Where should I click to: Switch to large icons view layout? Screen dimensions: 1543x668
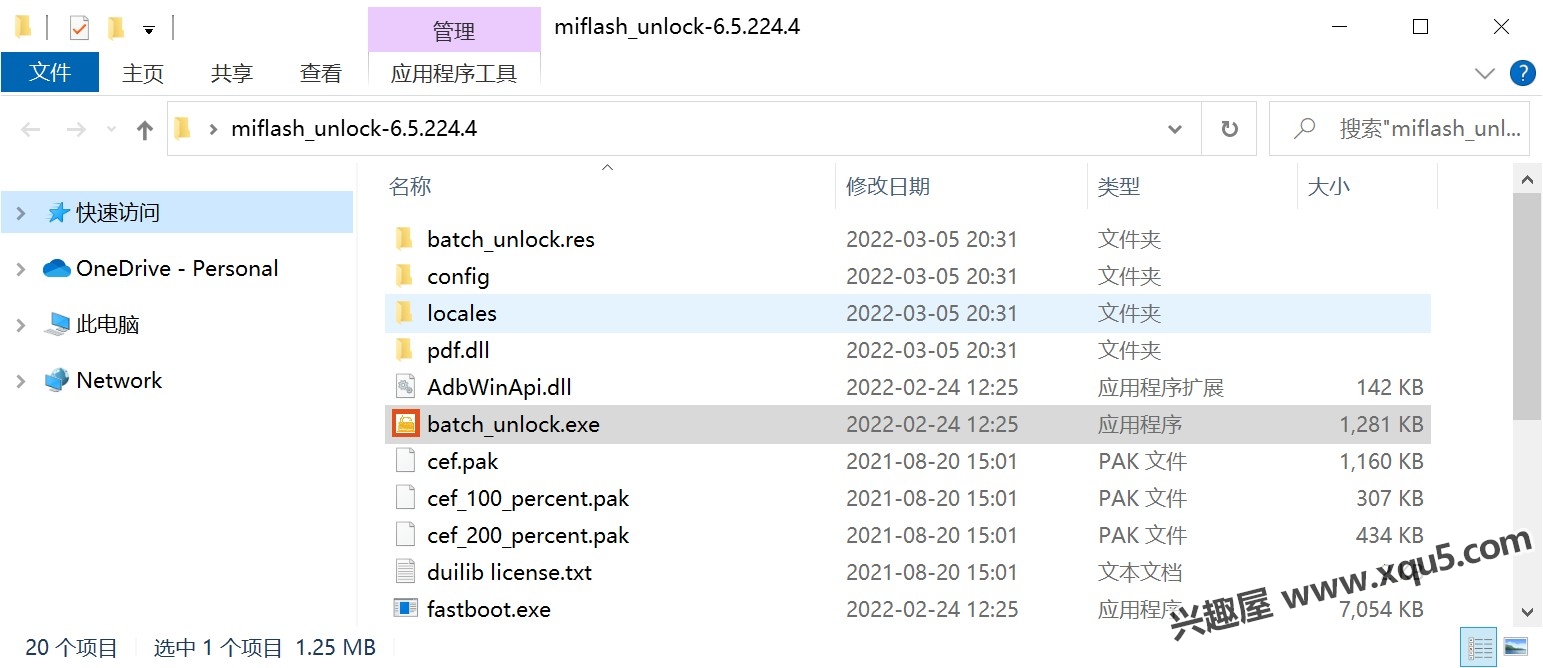point(1515,646)
